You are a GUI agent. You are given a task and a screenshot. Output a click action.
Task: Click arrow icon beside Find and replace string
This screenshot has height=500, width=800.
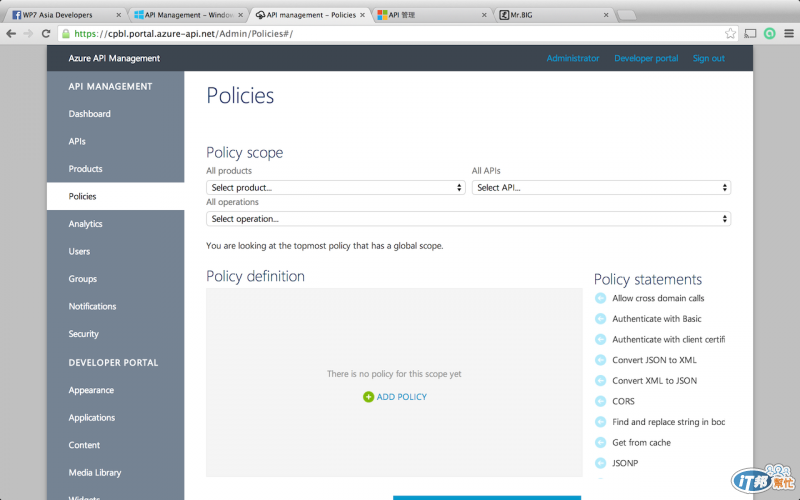pos(601,422)
